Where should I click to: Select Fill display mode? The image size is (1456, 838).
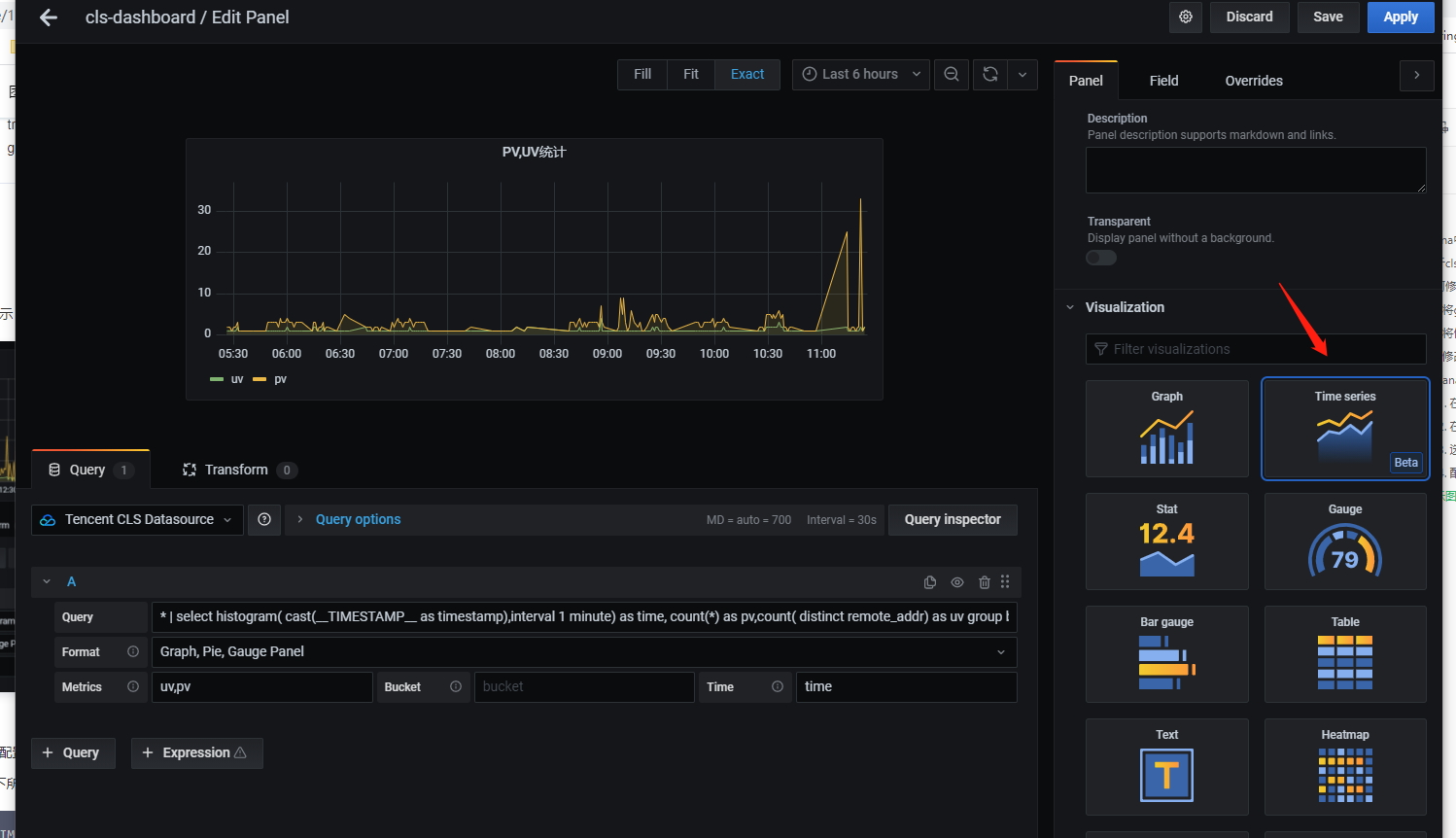click(x=642, y=74)
